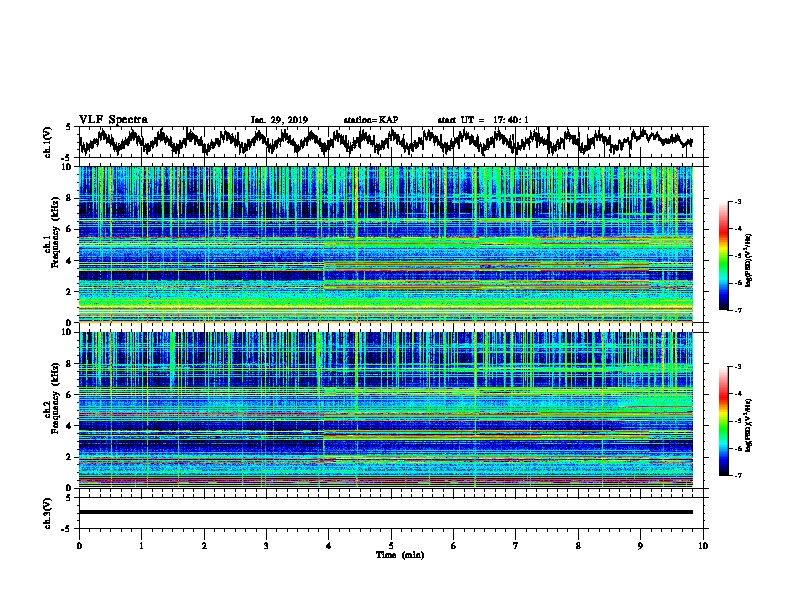Screen dimensions: 792x612
Task: Click the log(PSD) label beside the lower color bar
Action: point(749,424)
